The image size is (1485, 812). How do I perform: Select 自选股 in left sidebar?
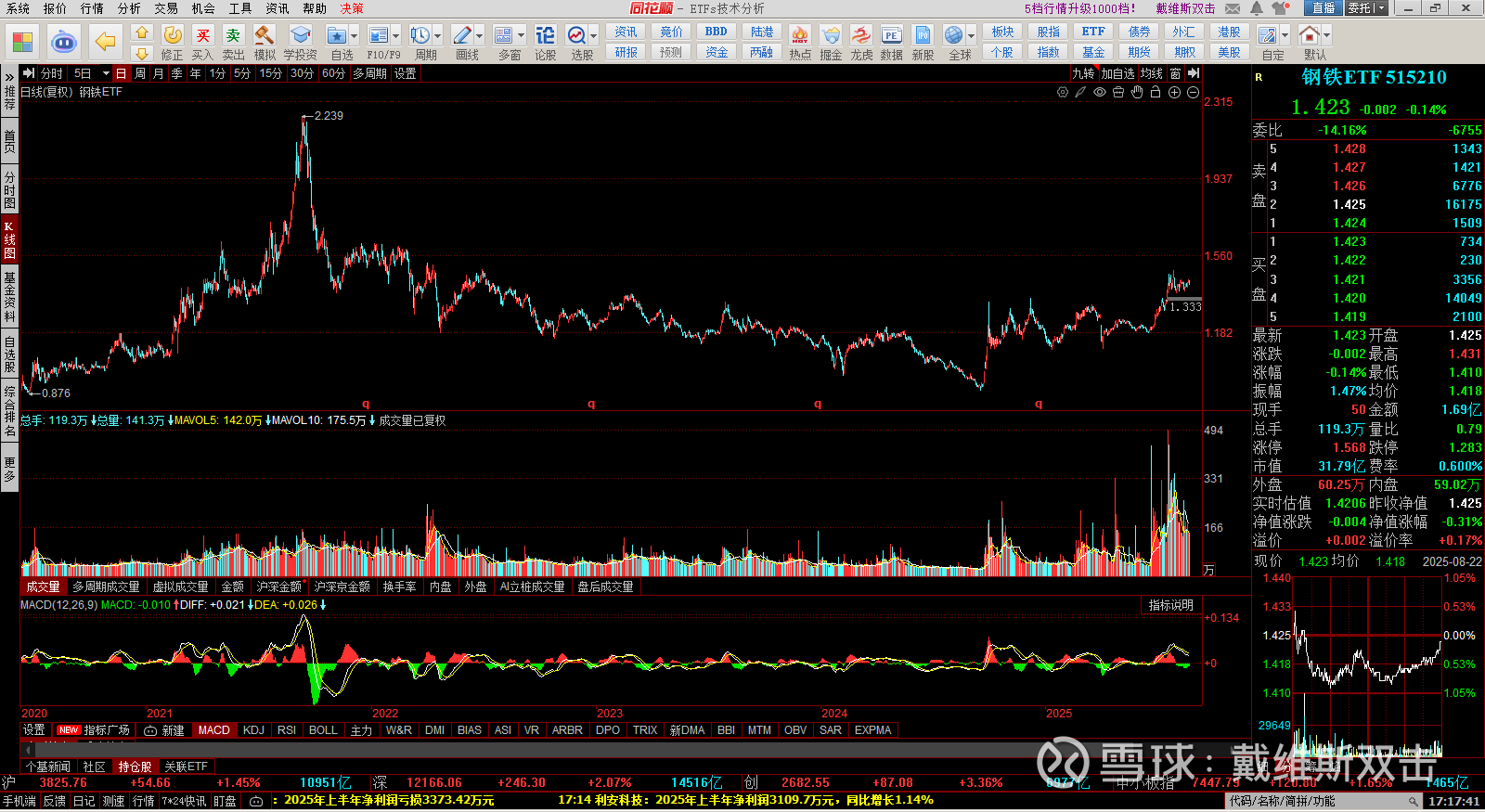click(9, 354)
